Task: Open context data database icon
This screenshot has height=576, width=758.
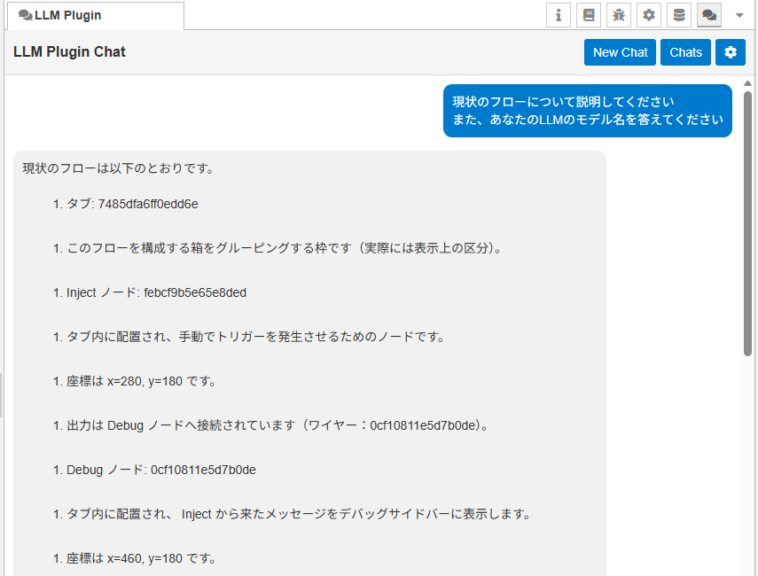Action: [679, 15]
